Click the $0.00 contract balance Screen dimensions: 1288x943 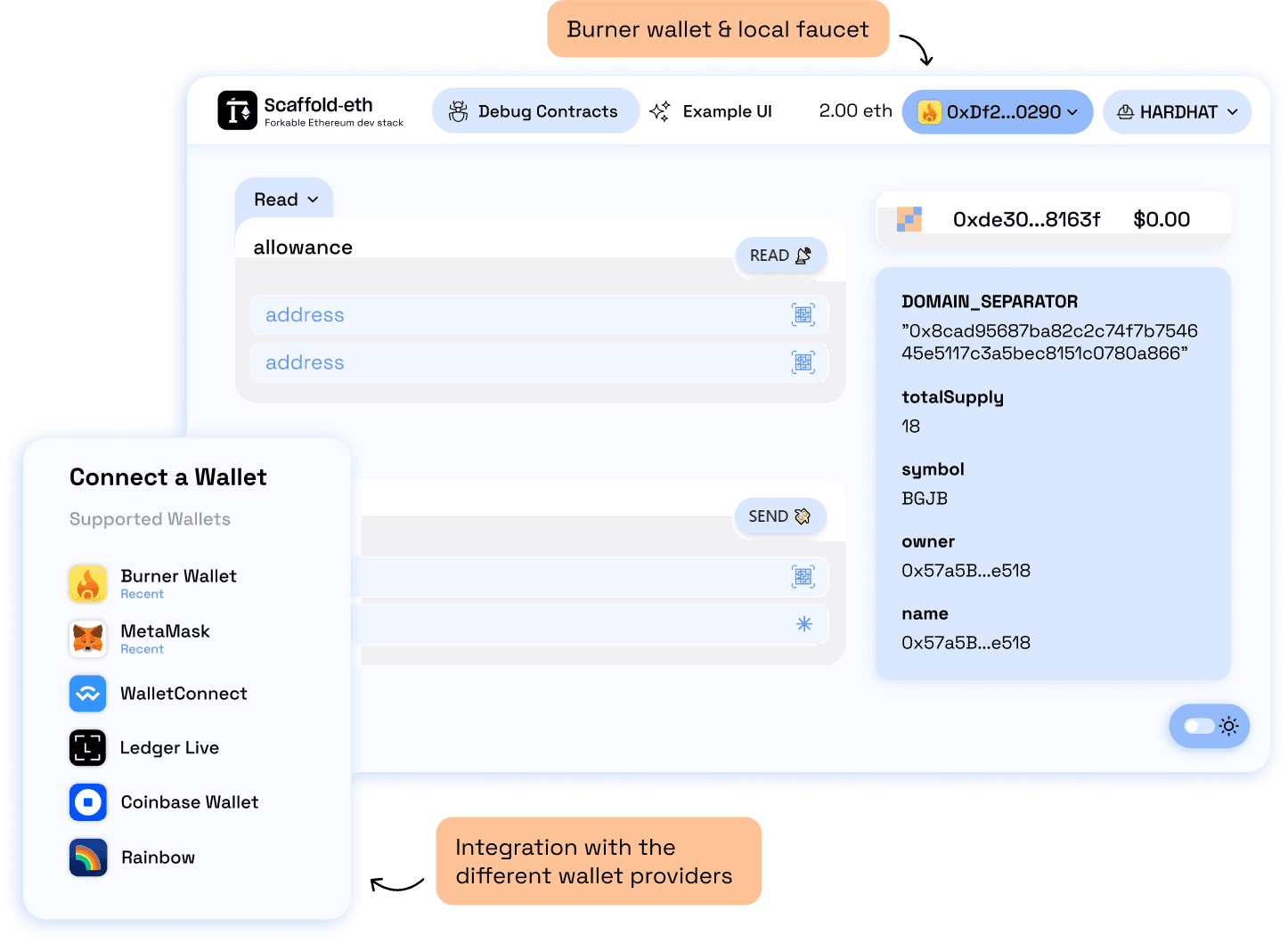1162,219
